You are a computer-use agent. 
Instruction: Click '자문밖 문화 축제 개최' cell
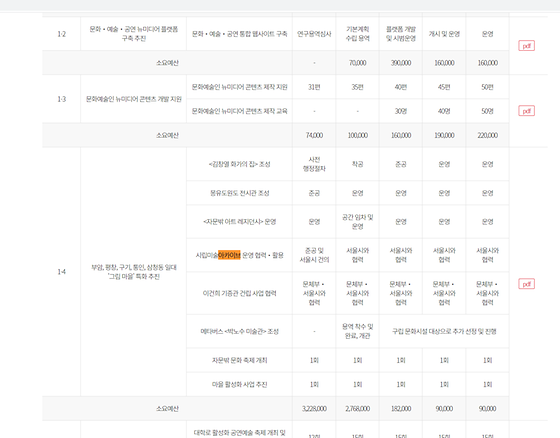click(239, 360)
